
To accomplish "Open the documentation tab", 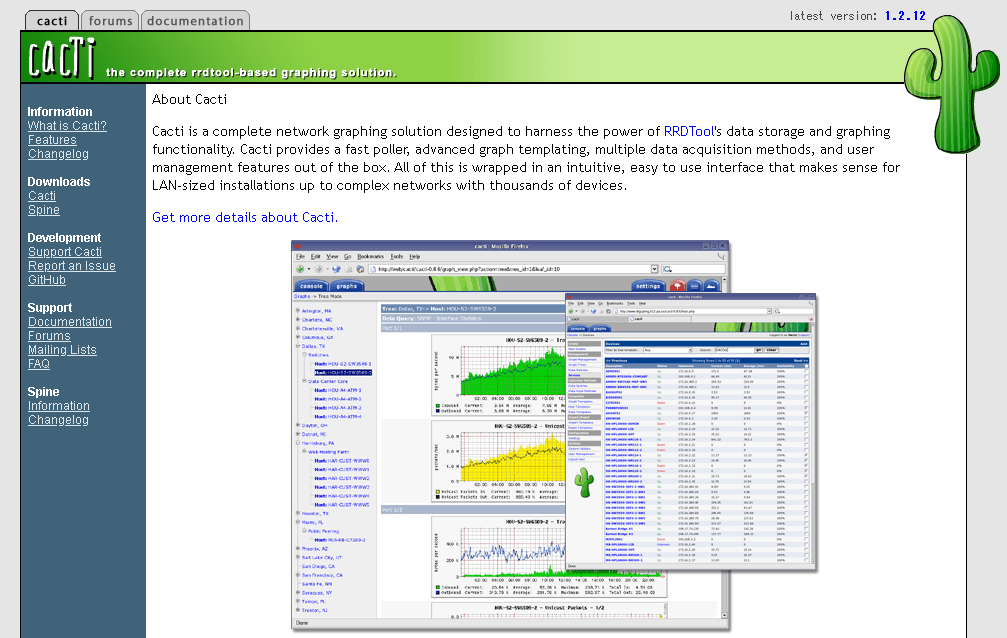I will (195, 21).
